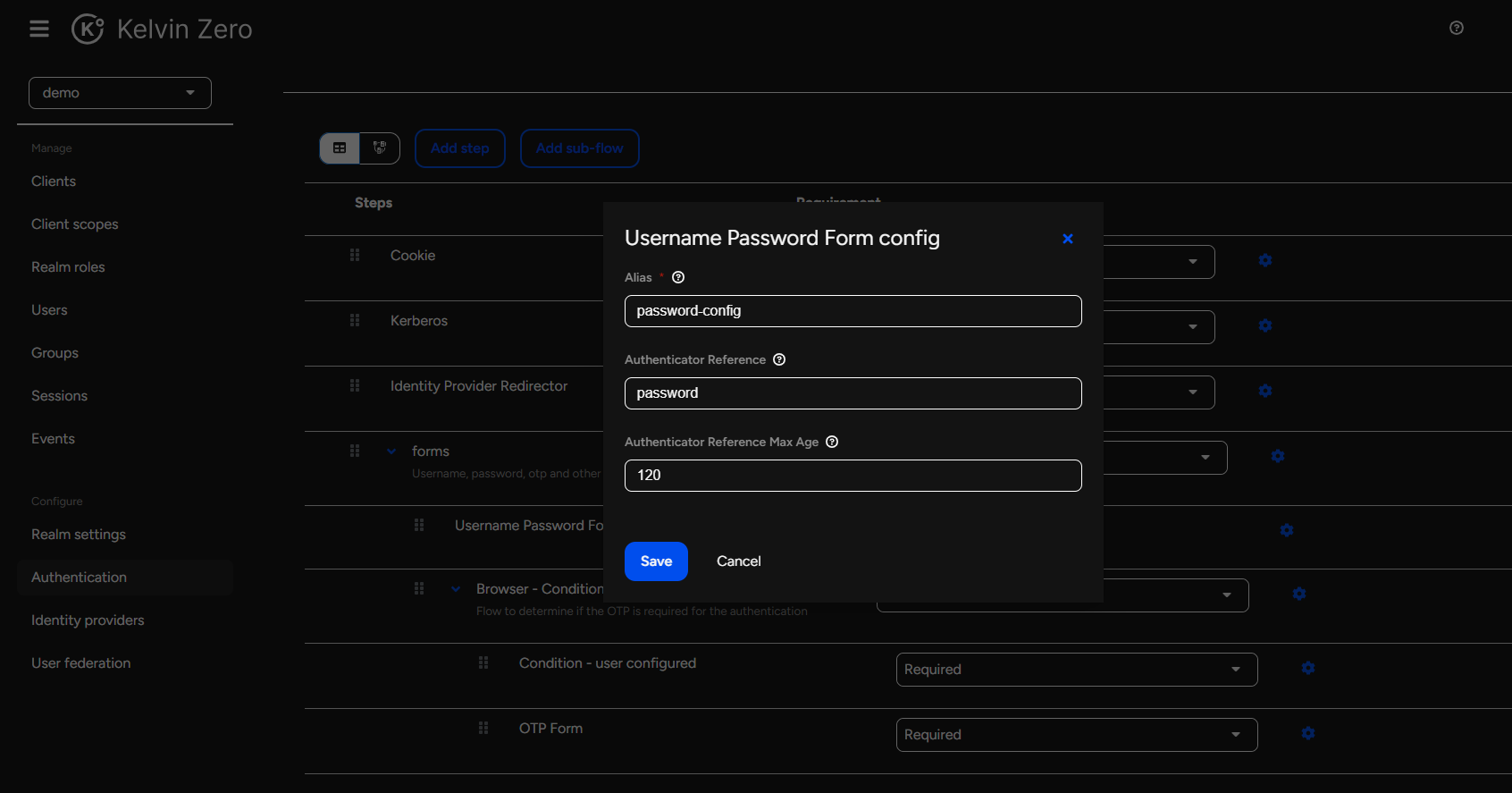Open settings gear for Identity Provider Redirector
Viewport: 1512px width, 793px height.
1265,391
